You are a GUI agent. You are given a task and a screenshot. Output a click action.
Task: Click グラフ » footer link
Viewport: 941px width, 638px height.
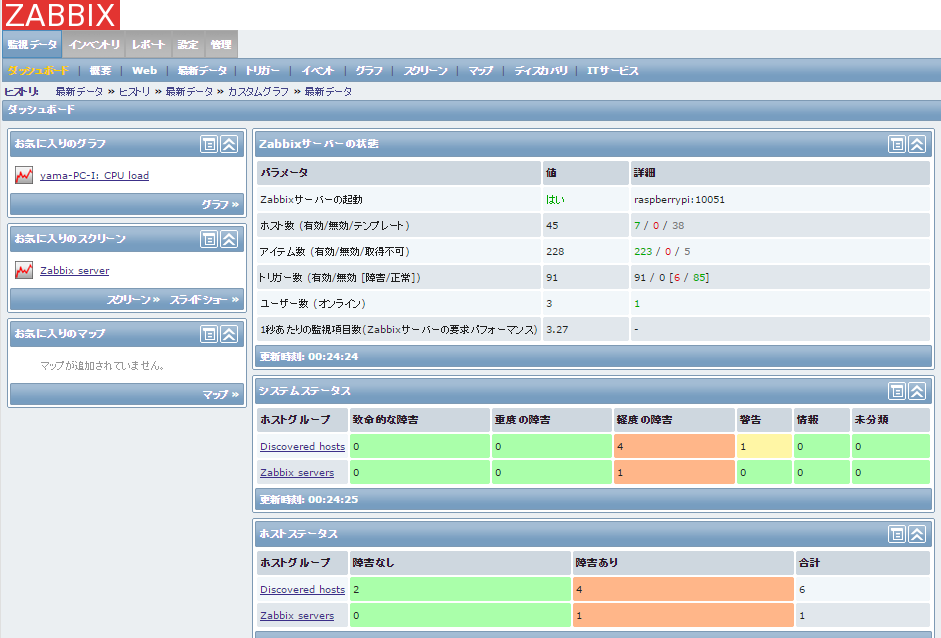tap(220, 205)
